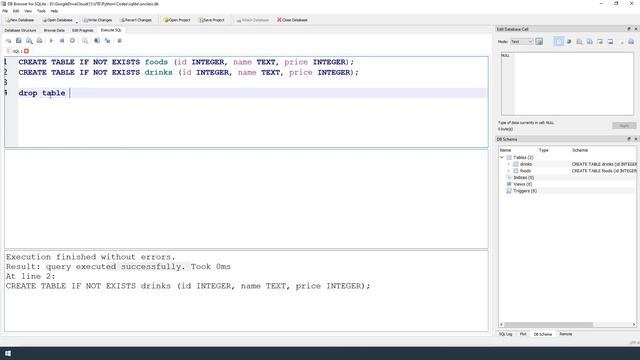This screenshot has width=640, height=360.
Task: Click Revert Changes button
Action: coord(136,20)
